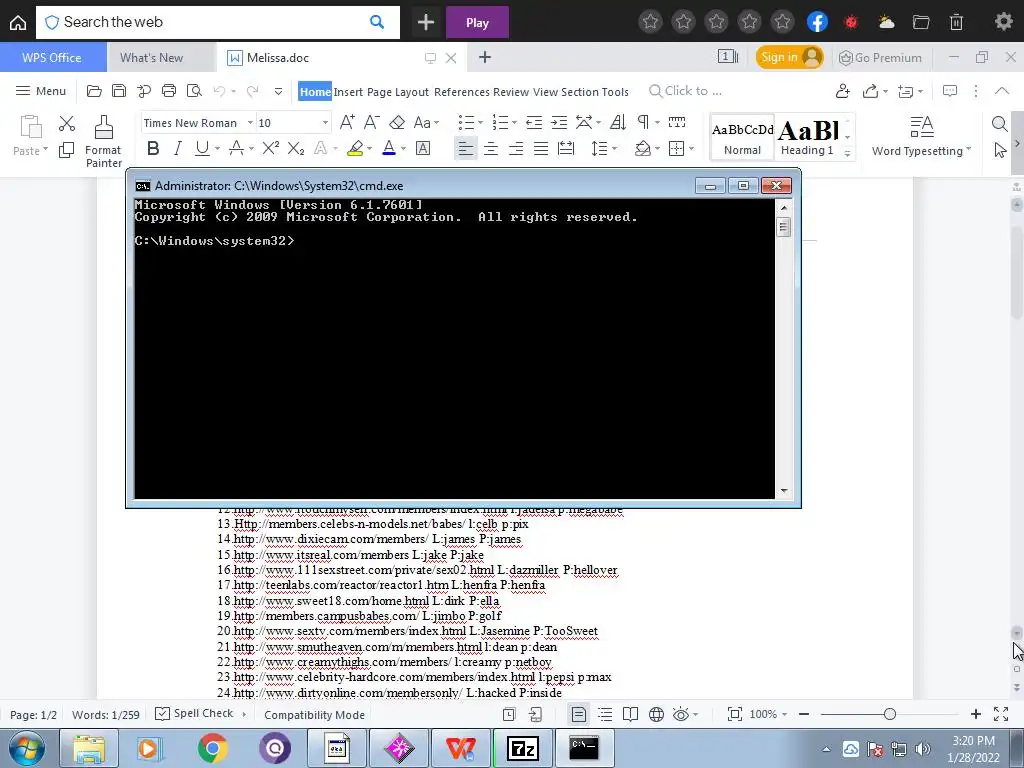This screenshot has height=768, width=1024.
Task: Decrease paragraph indent
Action: click(534, 122)
